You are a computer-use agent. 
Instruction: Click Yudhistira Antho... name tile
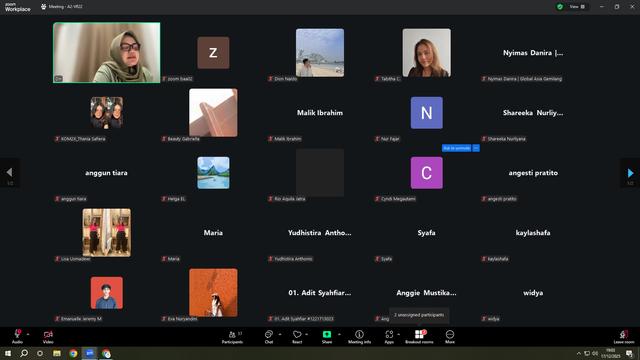(x=320, y=233)
